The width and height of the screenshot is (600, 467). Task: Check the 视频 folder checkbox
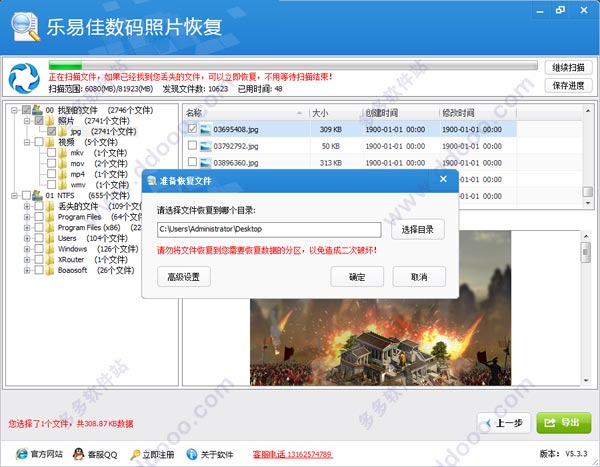pyautogui.click(x=39, y=142)
